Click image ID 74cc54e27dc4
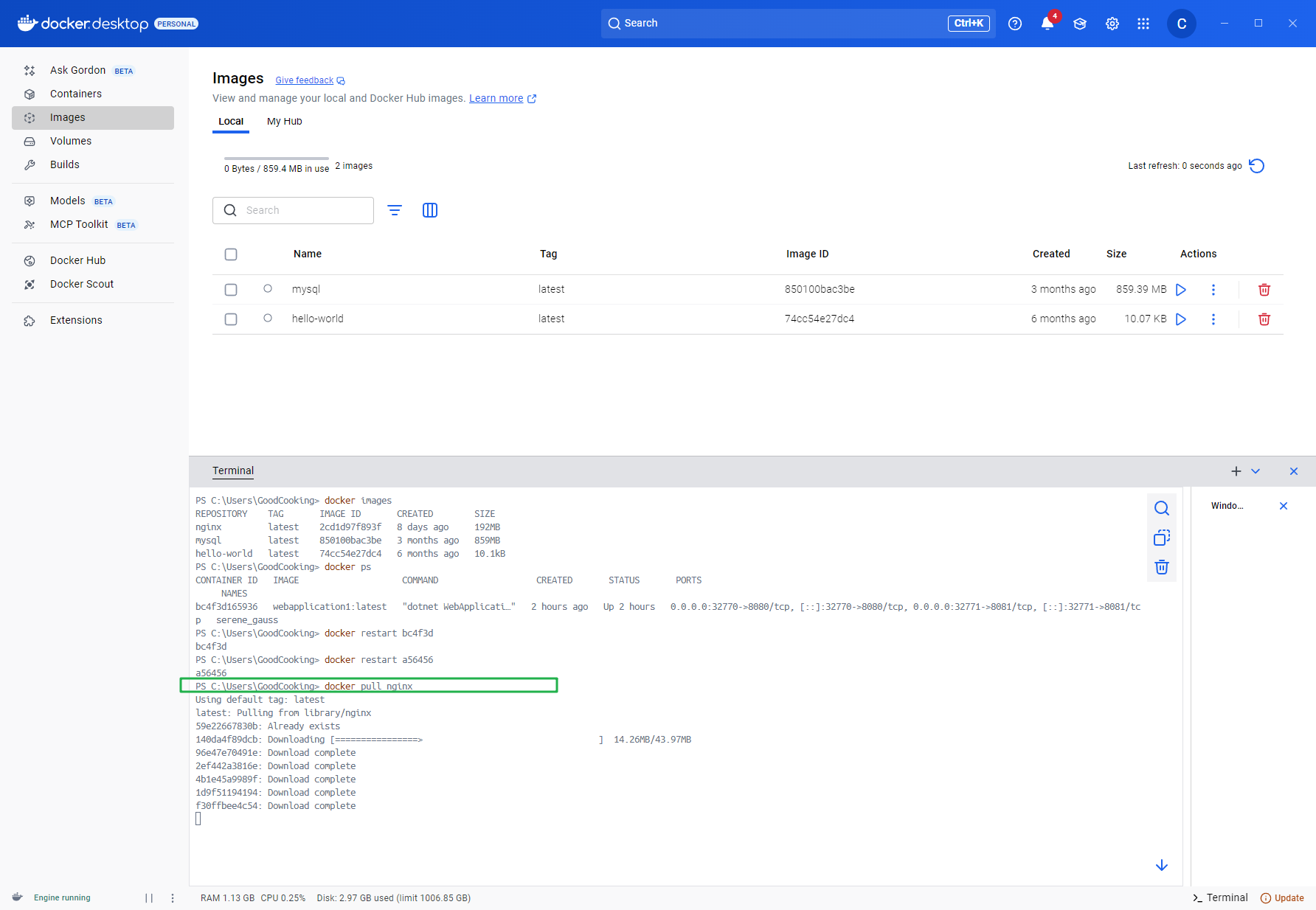Image resolution: width=1316 pixels, height=910 pixels. coord(820,319)
